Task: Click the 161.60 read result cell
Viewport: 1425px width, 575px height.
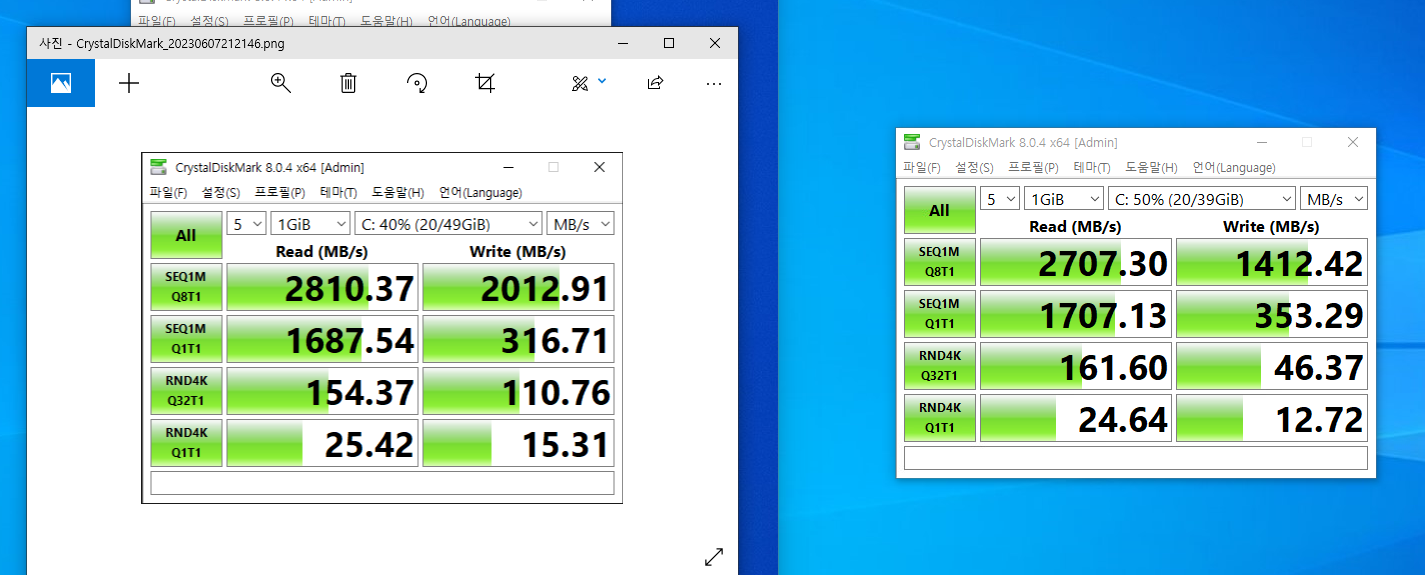Action: pos(1075,366)
